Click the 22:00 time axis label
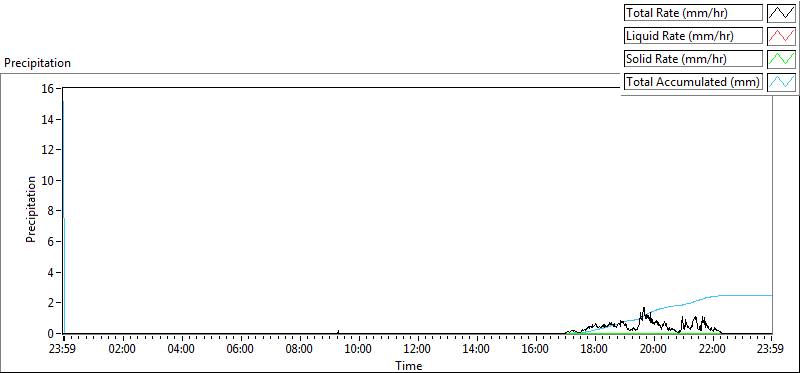This screenshot has width=800, height=373. (x=713, y=350)
